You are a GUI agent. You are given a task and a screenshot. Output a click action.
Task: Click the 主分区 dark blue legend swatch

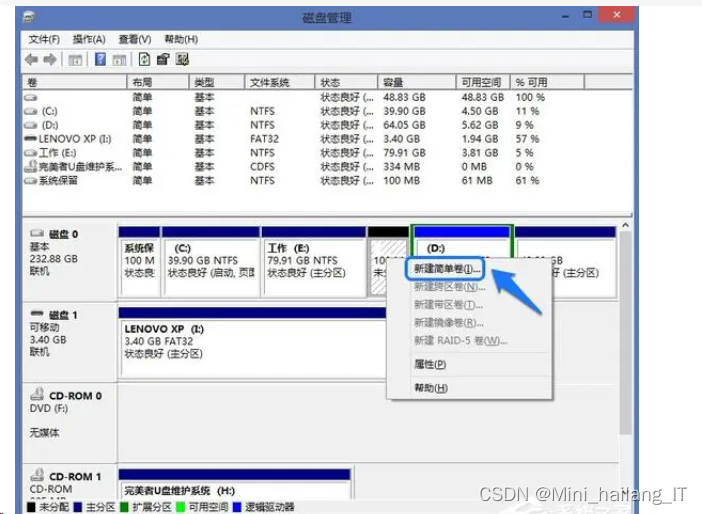(78, 507)
